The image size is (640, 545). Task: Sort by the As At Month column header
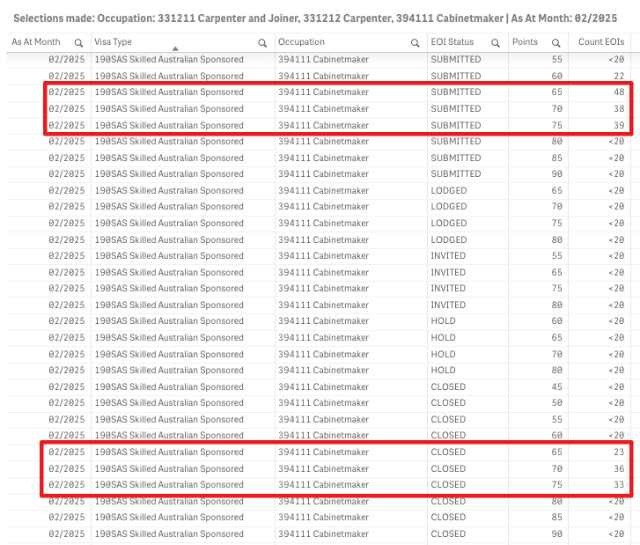[36, 42]
